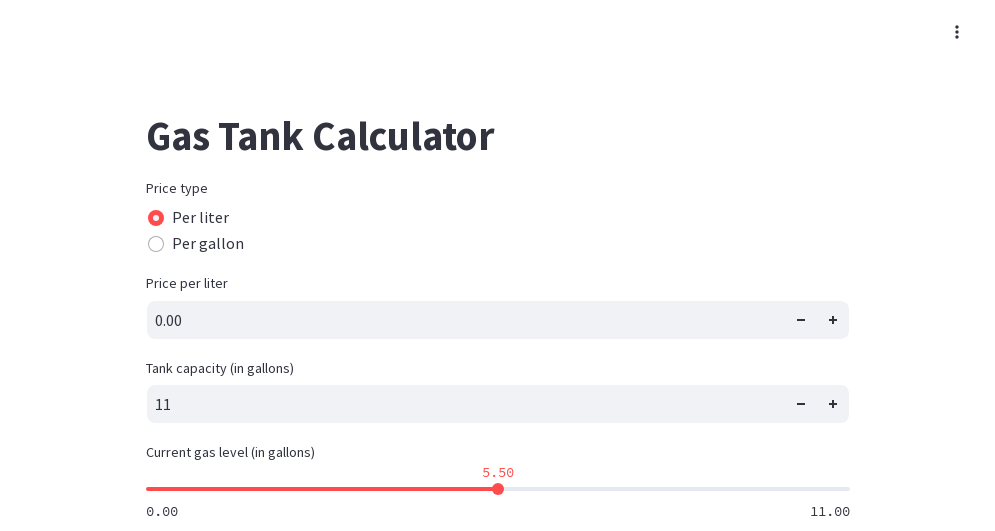Screen dimensions: 995x531
Task: Click the Price per liter input field
Action: tap(460, 320)
